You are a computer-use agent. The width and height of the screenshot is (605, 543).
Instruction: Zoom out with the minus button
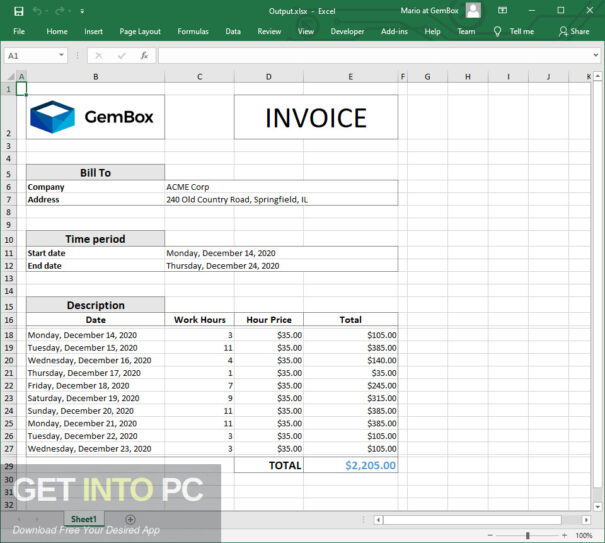(x=490, y=535)
